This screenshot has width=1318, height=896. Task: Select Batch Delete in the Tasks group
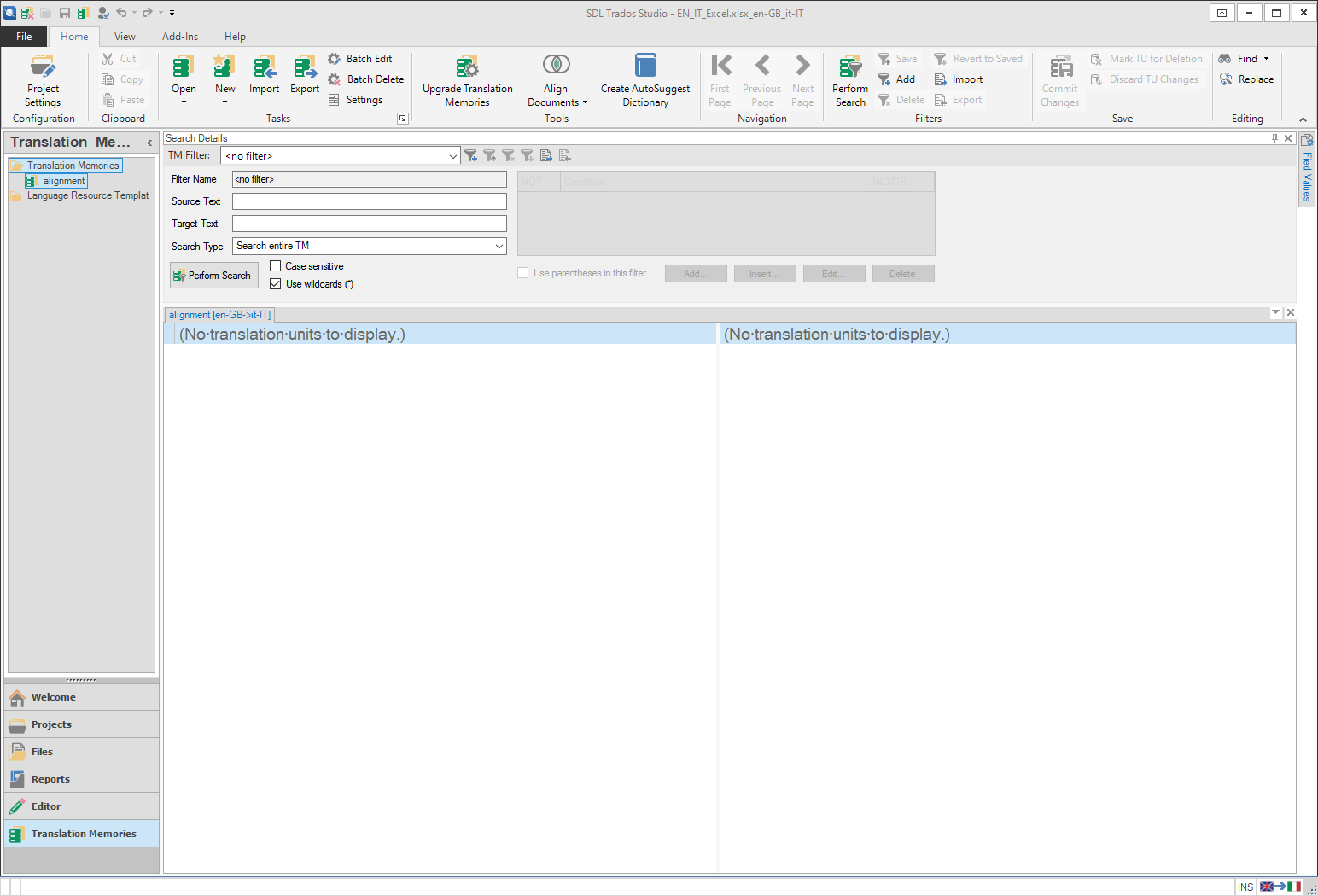tap(366, 79)
